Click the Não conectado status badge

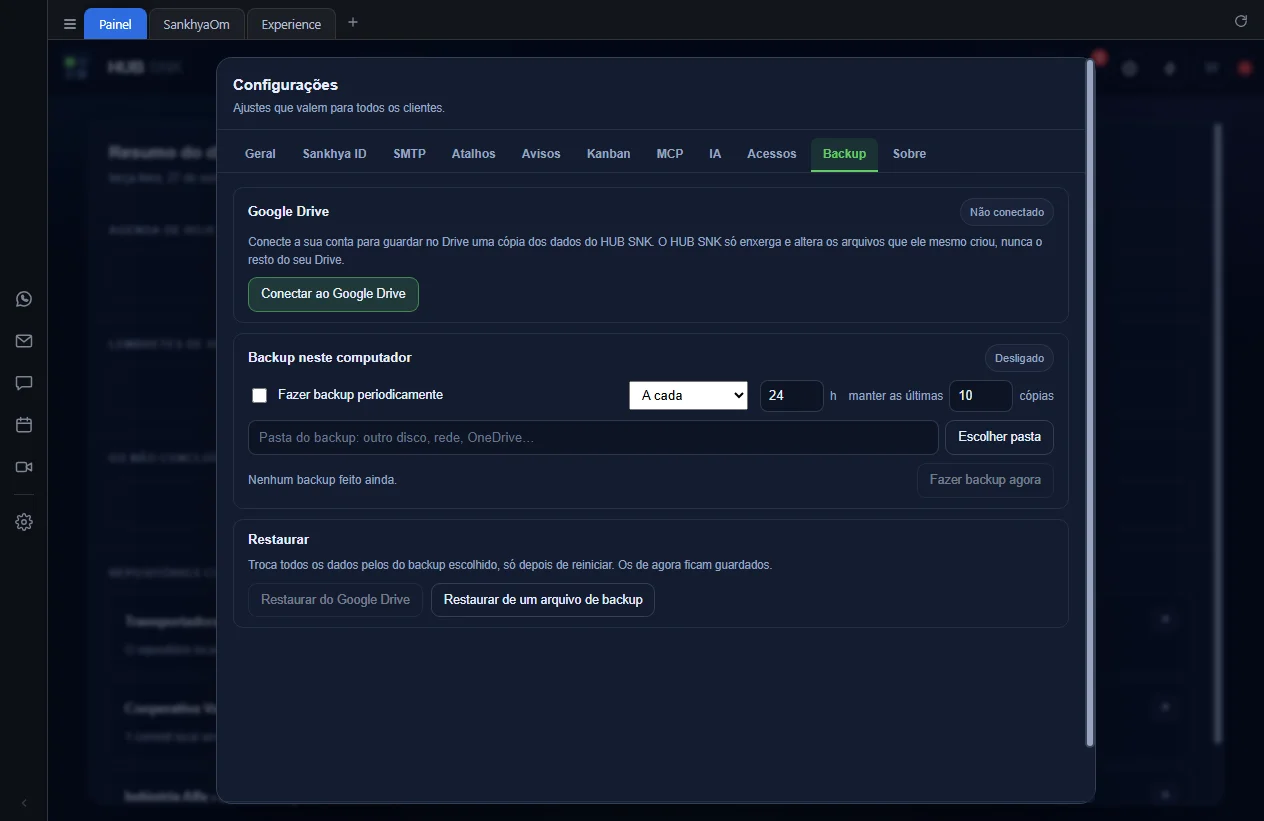click(x=1006, y=212)
